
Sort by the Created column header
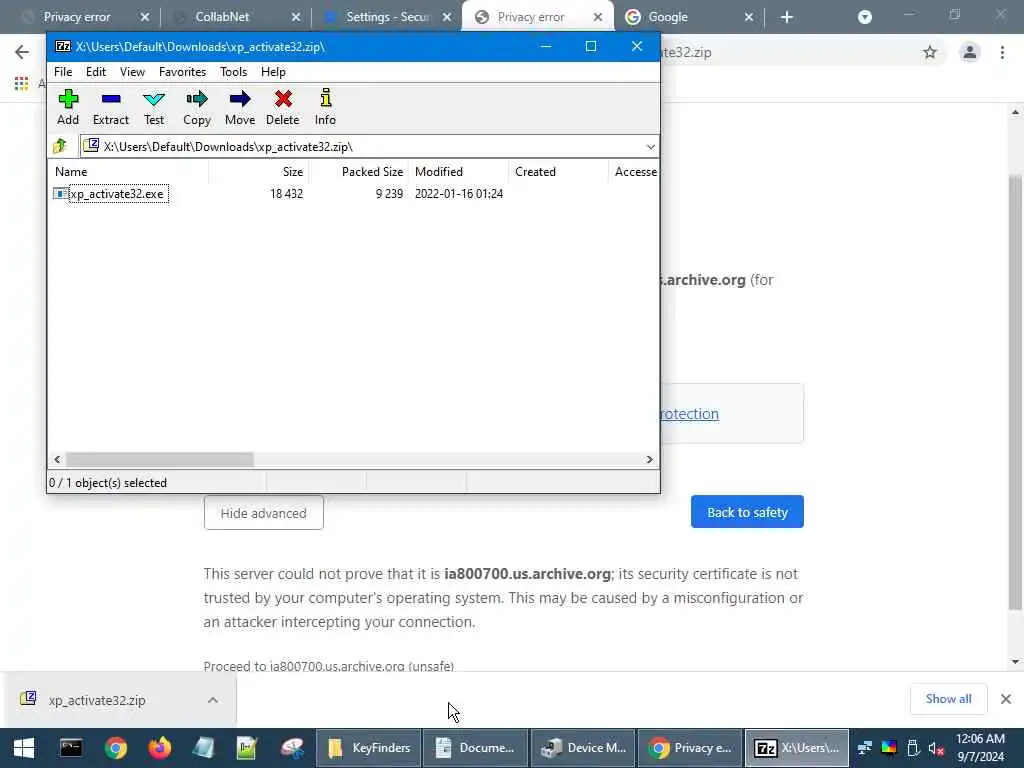pyautogui.click(x=558, y=172)
